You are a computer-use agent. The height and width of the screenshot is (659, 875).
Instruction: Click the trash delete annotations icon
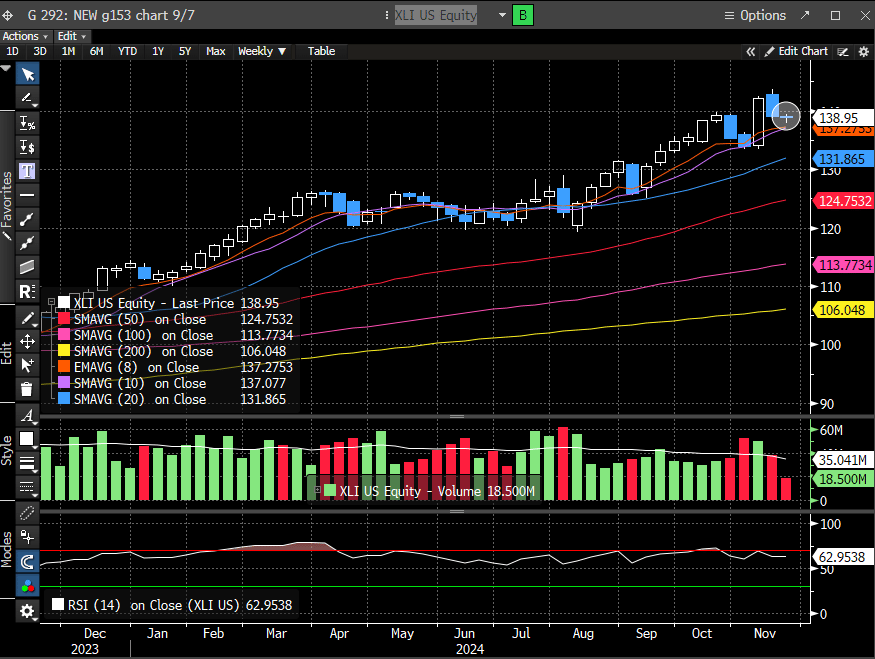(27, 389)
